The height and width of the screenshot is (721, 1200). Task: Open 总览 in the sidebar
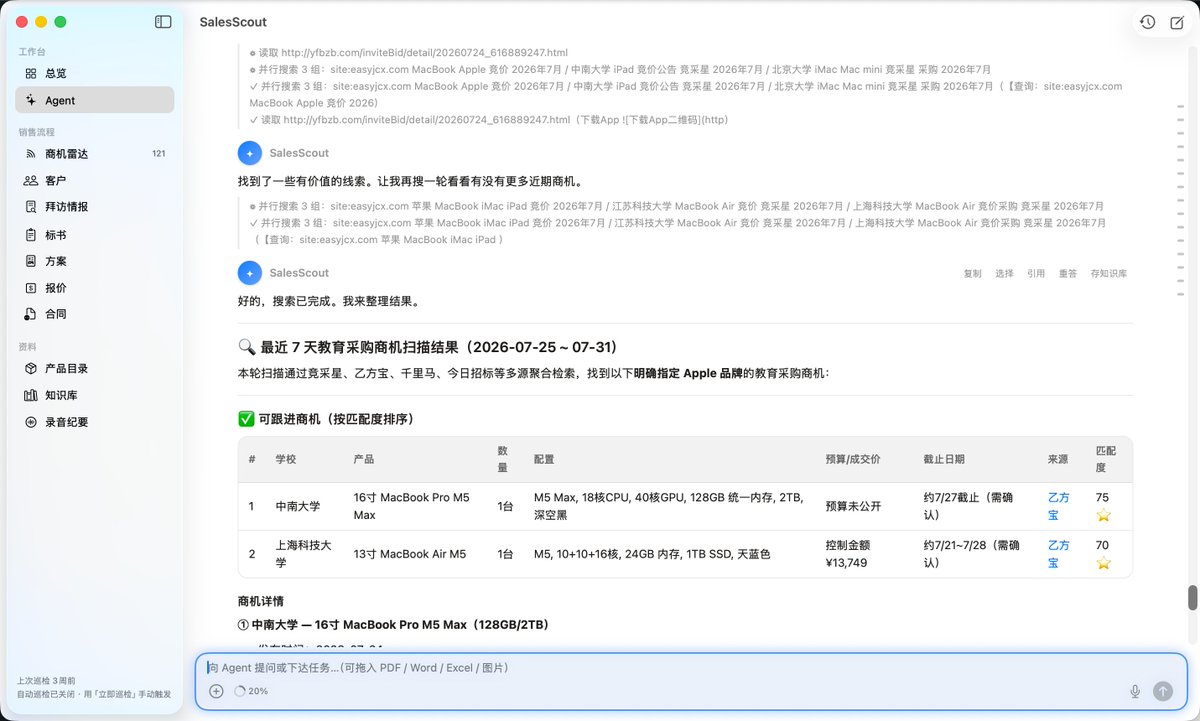(95, 74)
